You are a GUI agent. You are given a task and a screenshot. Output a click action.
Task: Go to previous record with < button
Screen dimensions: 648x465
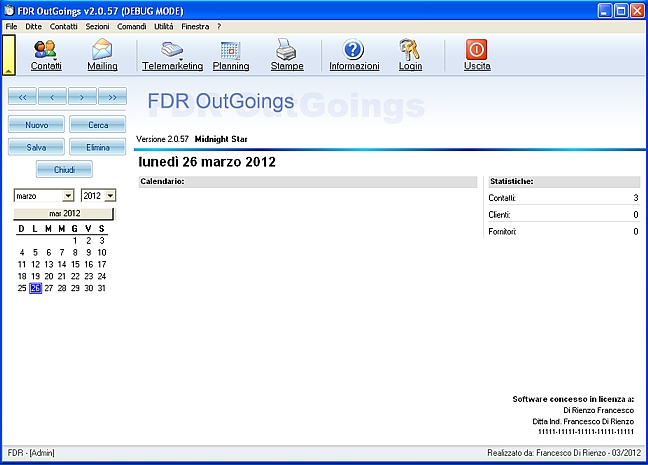point(52,97)
